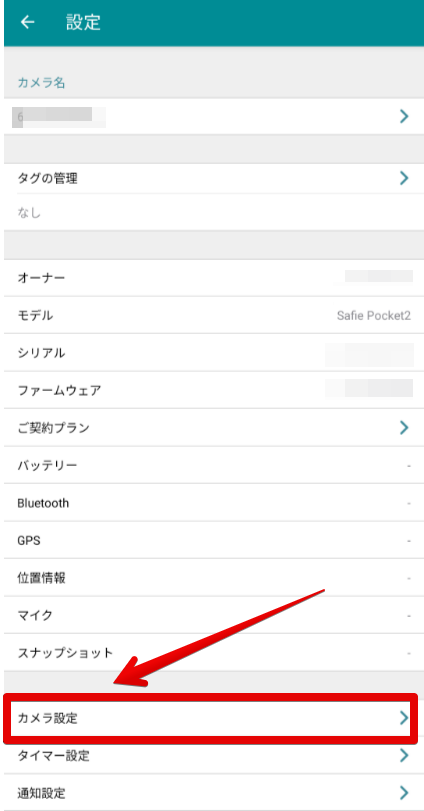This screenshot has width=424, height=811.
Task: Tap the カメラ設定 chevron icon
Action: 404,718
